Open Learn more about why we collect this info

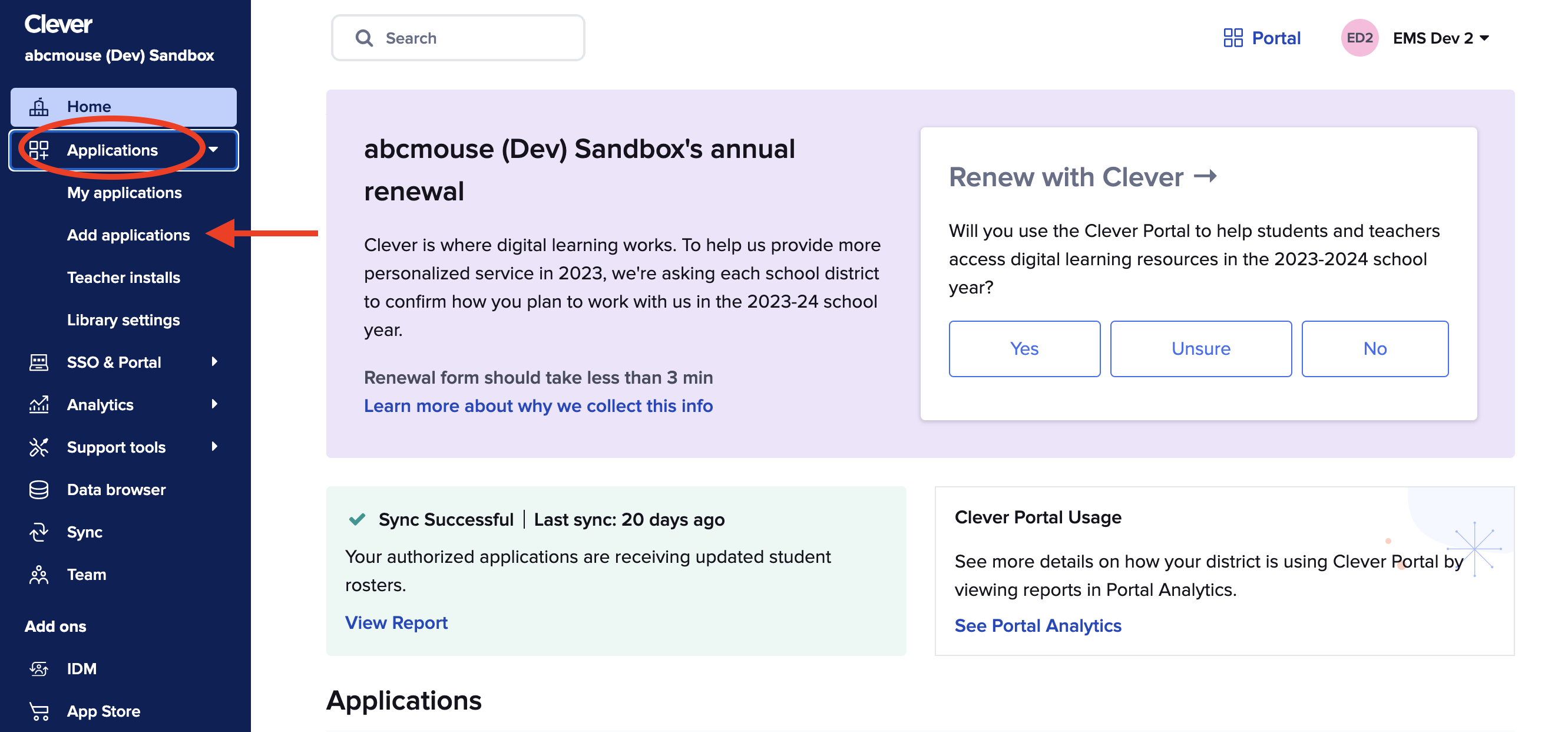point(538,406)
